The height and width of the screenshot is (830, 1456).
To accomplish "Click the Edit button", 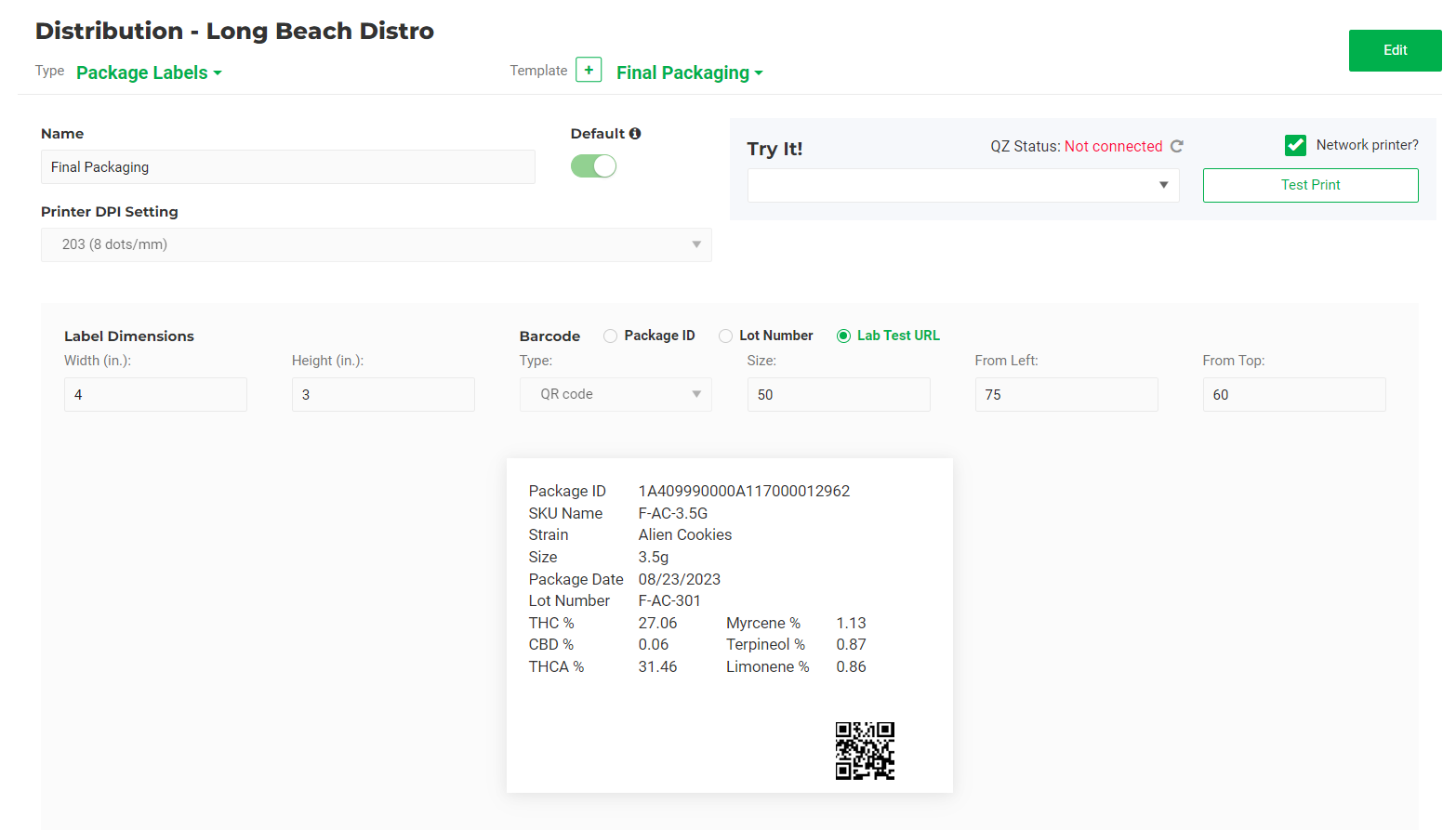I will 1395,50.
